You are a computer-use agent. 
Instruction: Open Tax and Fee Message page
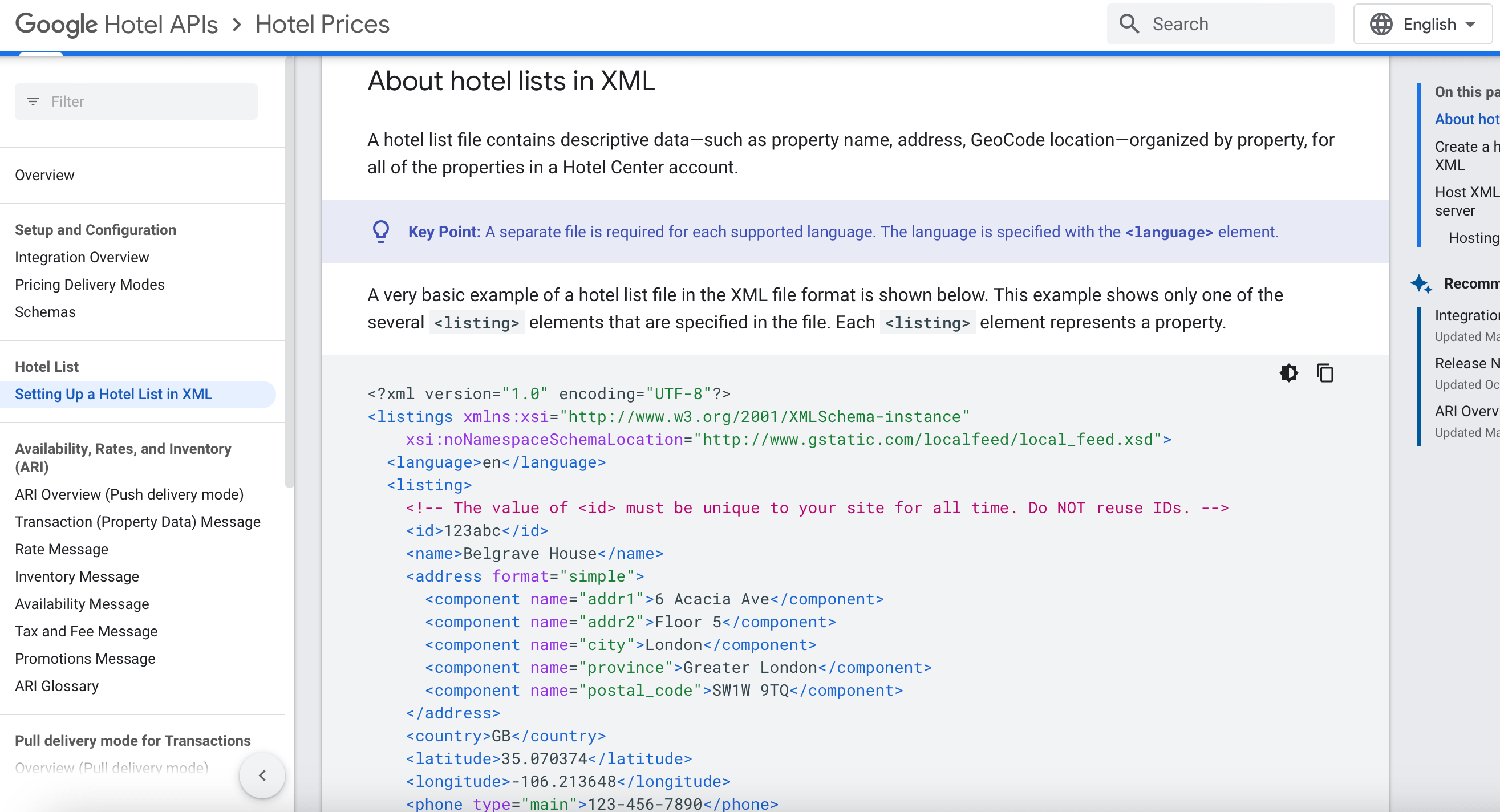86,631
